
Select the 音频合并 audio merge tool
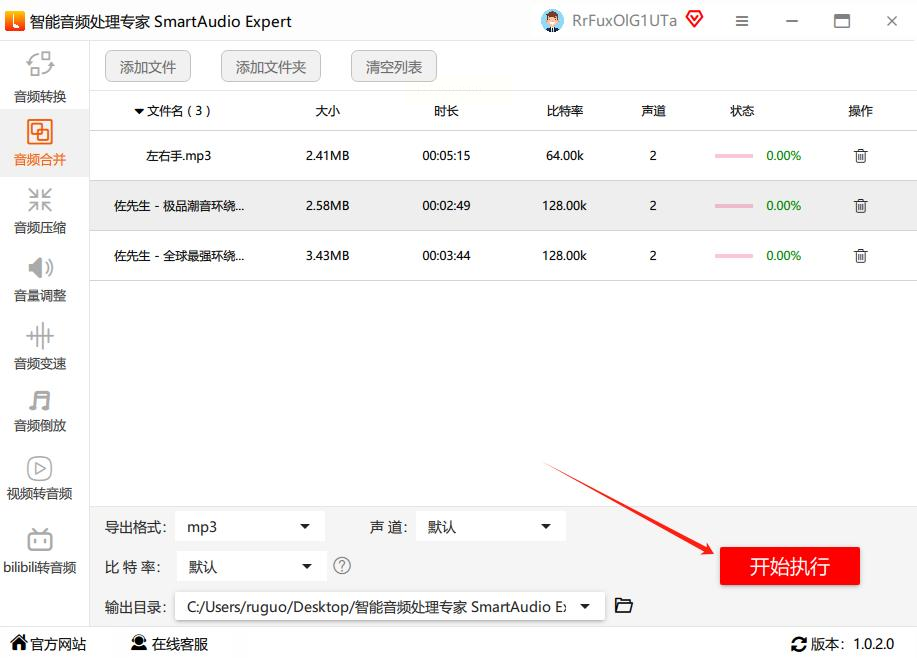(x=40, y=143)
